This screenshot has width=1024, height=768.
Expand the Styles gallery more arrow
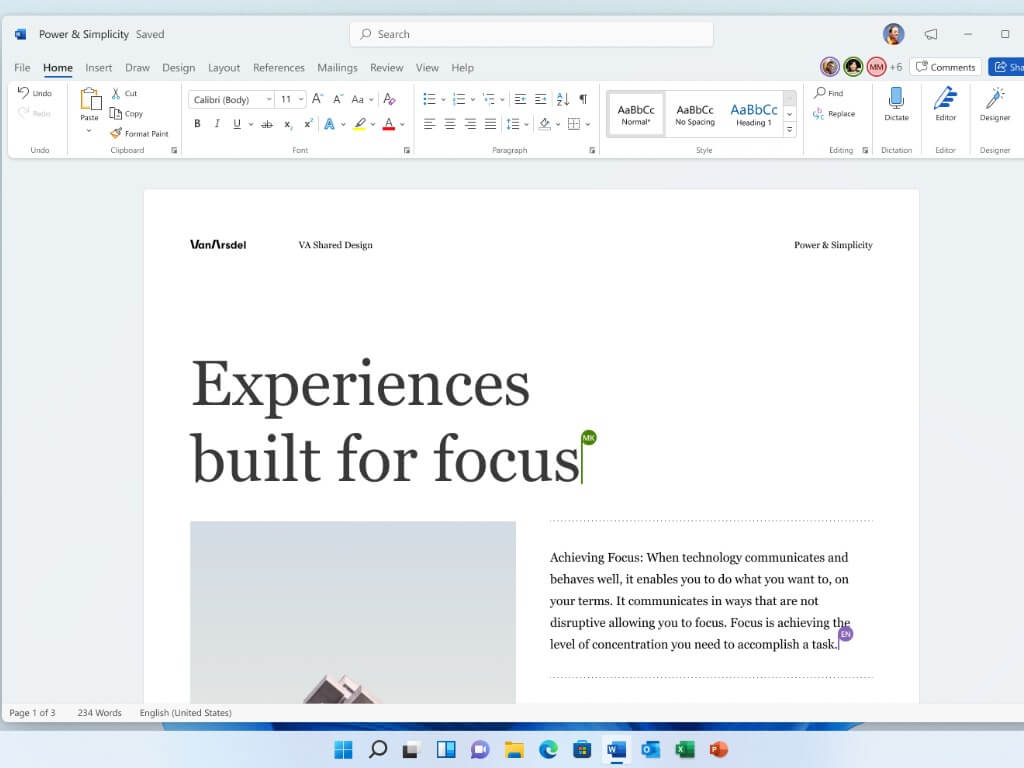(x=789, y=130)
